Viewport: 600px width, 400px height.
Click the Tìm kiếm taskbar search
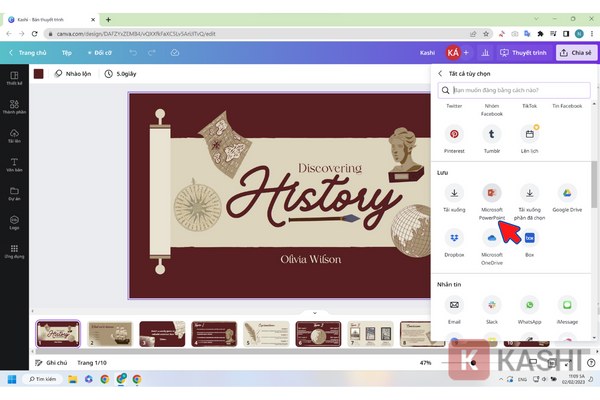point(42,379)
